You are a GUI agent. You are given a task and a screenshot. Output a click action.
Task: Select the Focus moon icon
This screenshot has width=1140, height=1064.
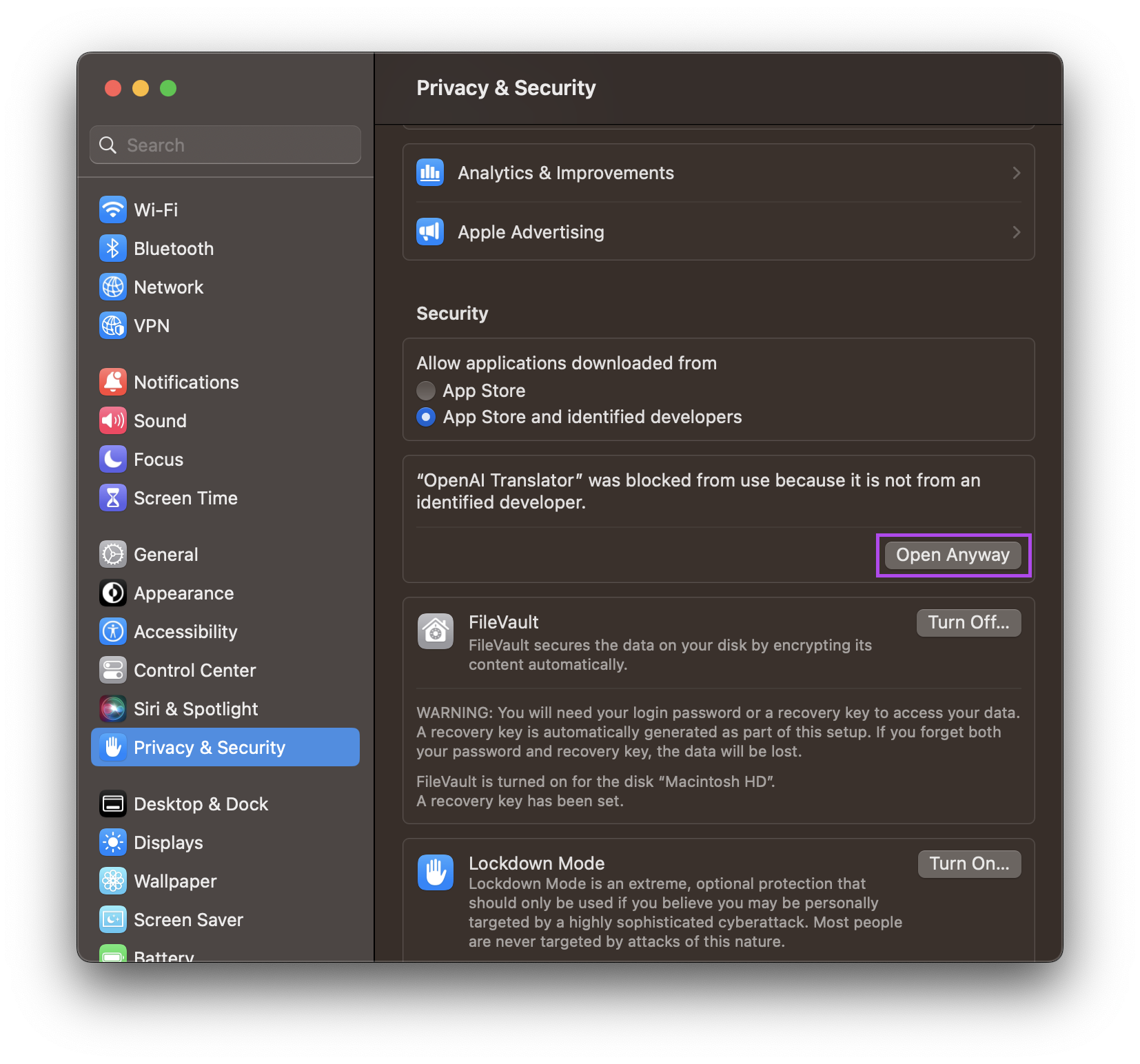pos(113,460)
